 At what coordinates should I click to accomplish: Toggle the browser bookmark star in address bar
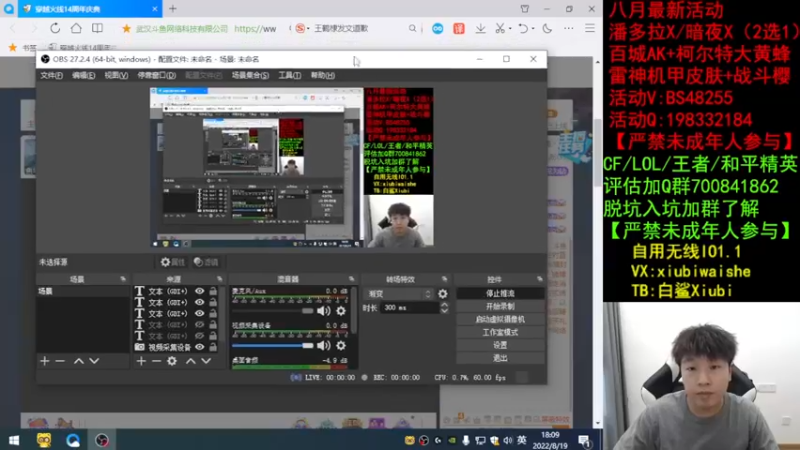tap(127, 29)
